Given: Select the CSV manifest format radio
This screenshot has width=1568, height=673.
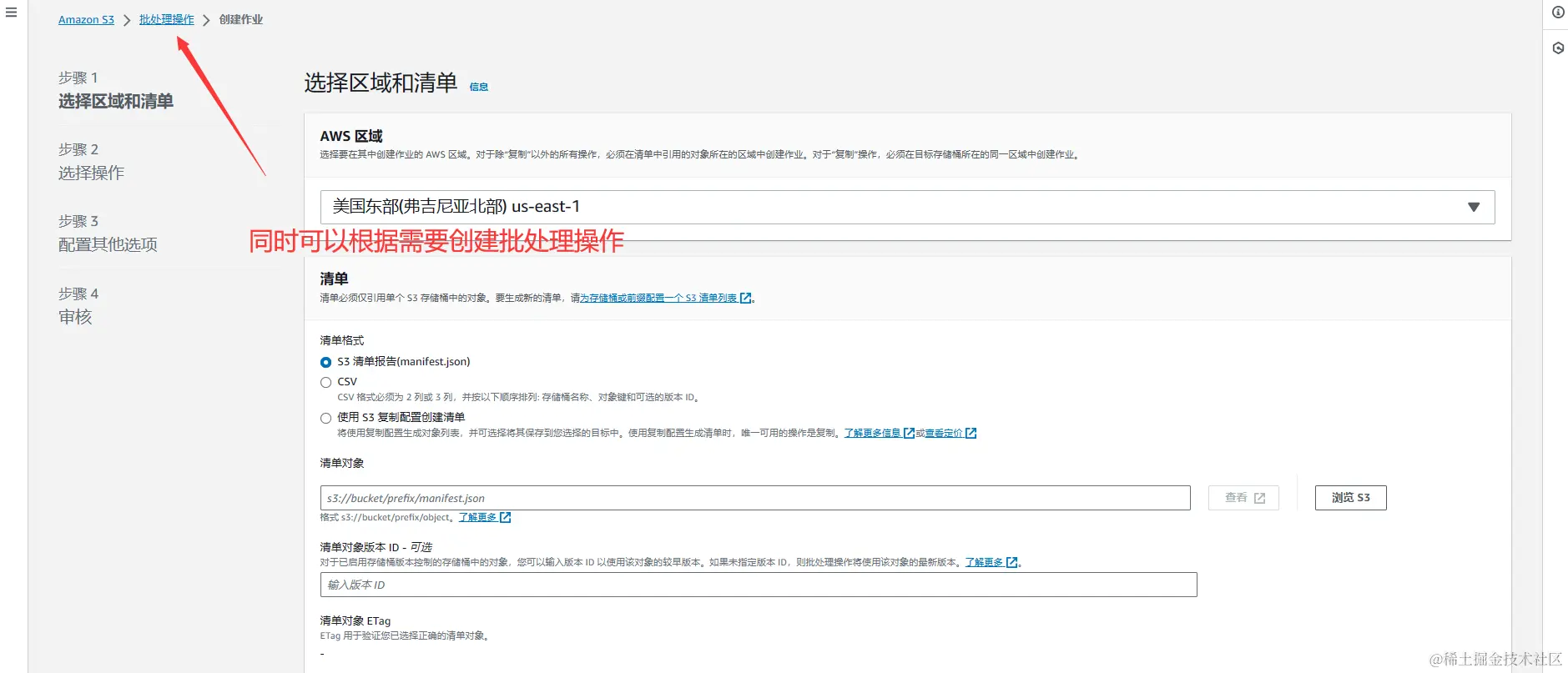Looking at the screenshot, I should tap(325, 382).
